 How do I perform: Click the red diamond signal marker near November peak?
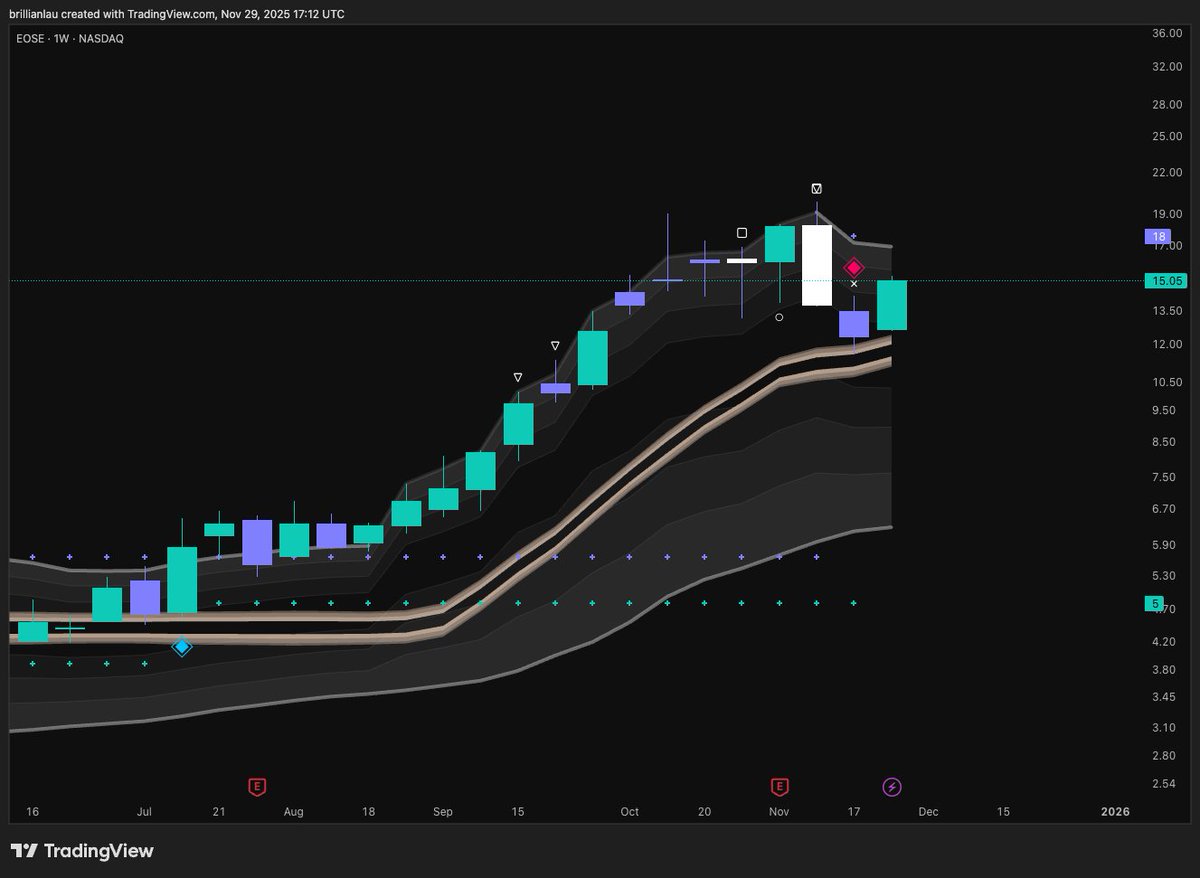click(853, 267)
